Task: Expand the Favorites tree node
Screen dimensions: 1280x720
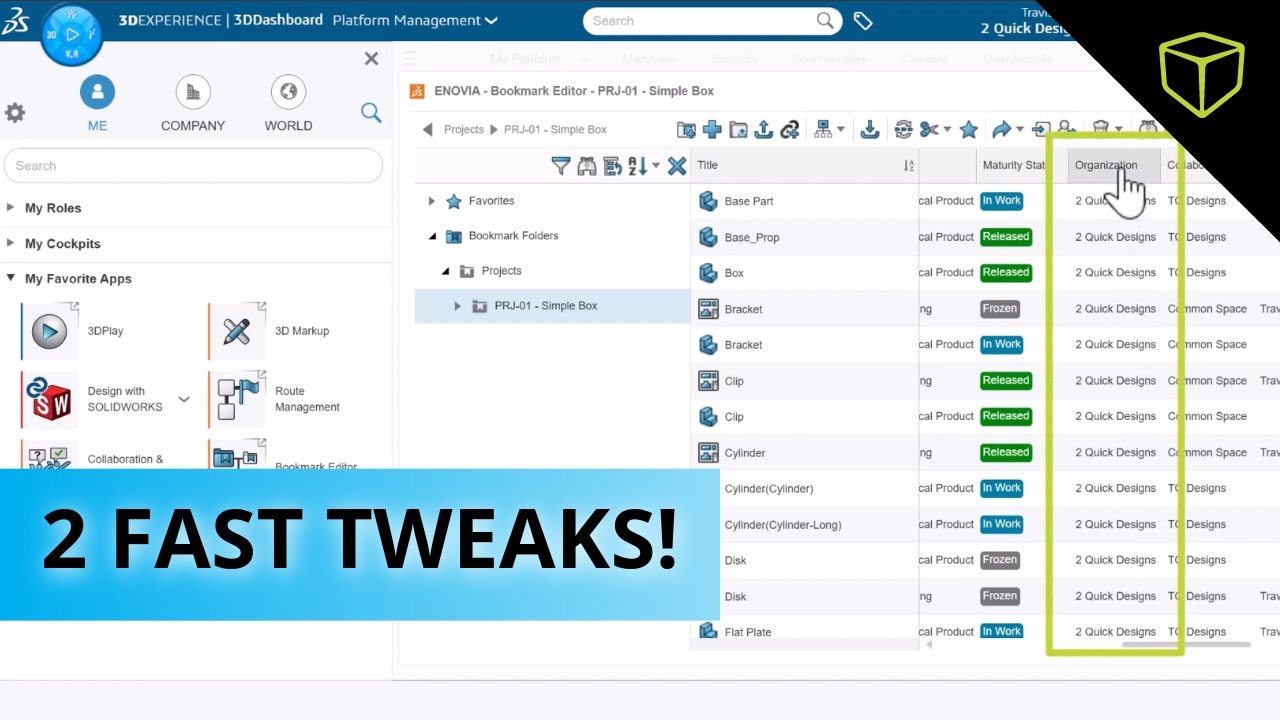Action: (432, 201)
